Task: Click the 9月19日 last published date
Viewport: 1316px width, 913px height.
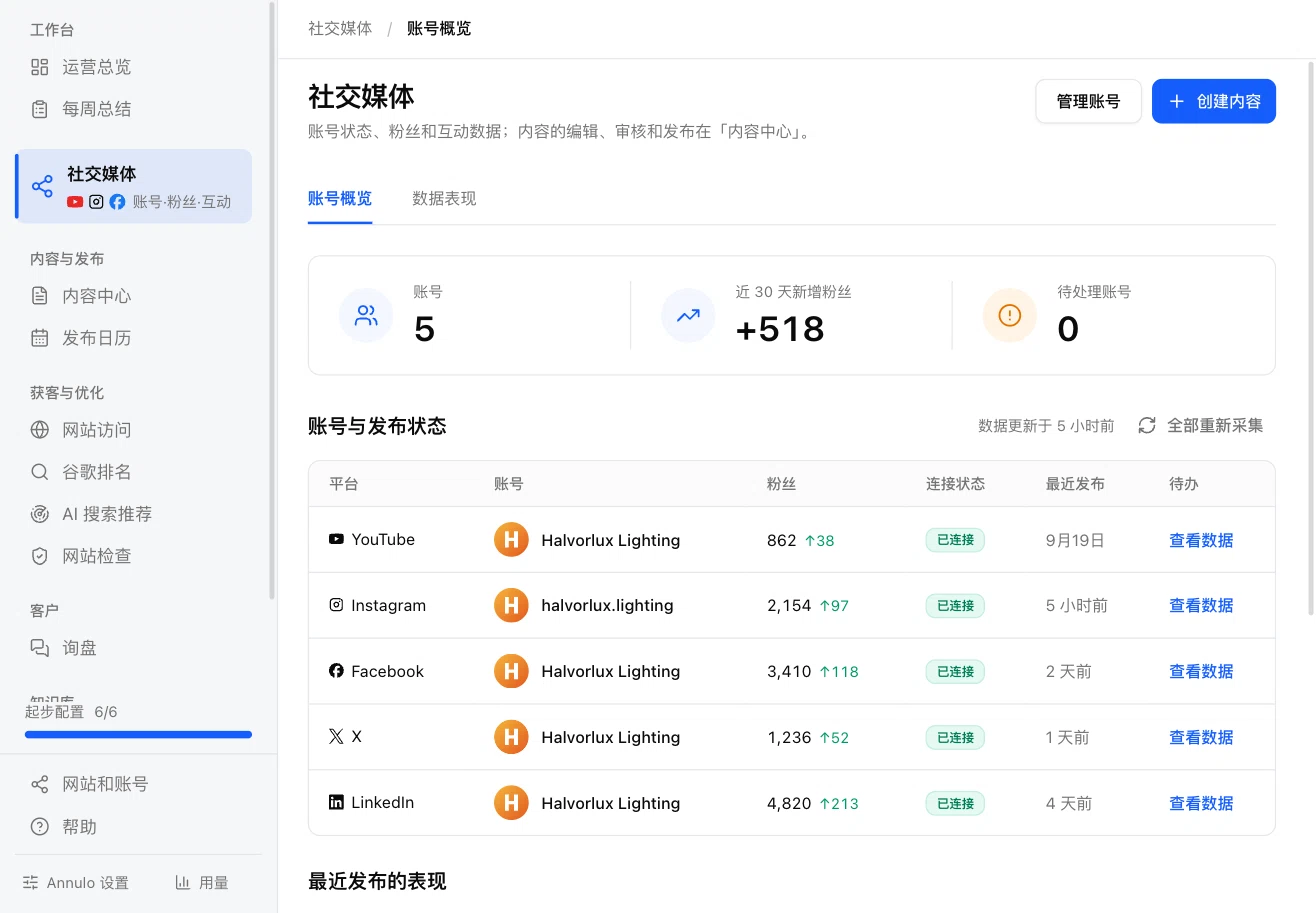Action: [x=1075, y=540]
